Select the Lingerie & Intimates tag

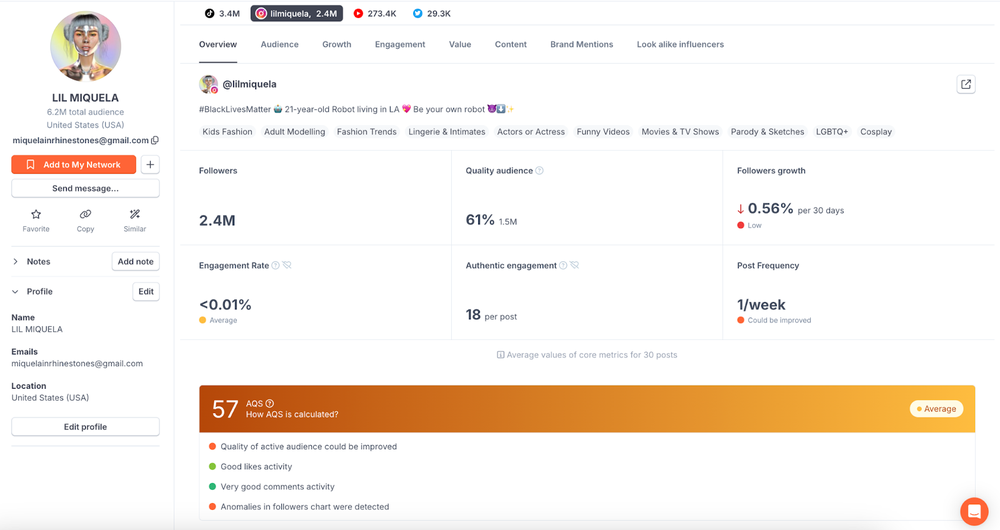click(446, 132)
